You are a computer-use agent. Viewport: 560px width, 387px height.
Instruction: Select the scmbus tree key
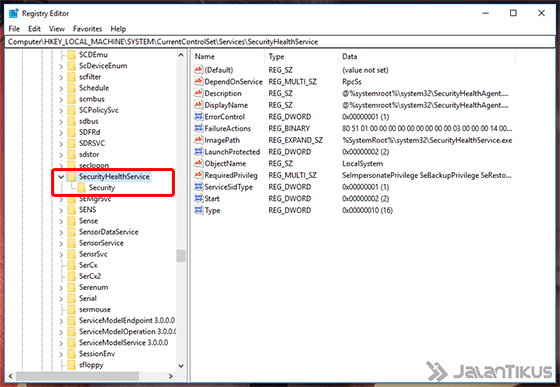[x=92, y=99]
